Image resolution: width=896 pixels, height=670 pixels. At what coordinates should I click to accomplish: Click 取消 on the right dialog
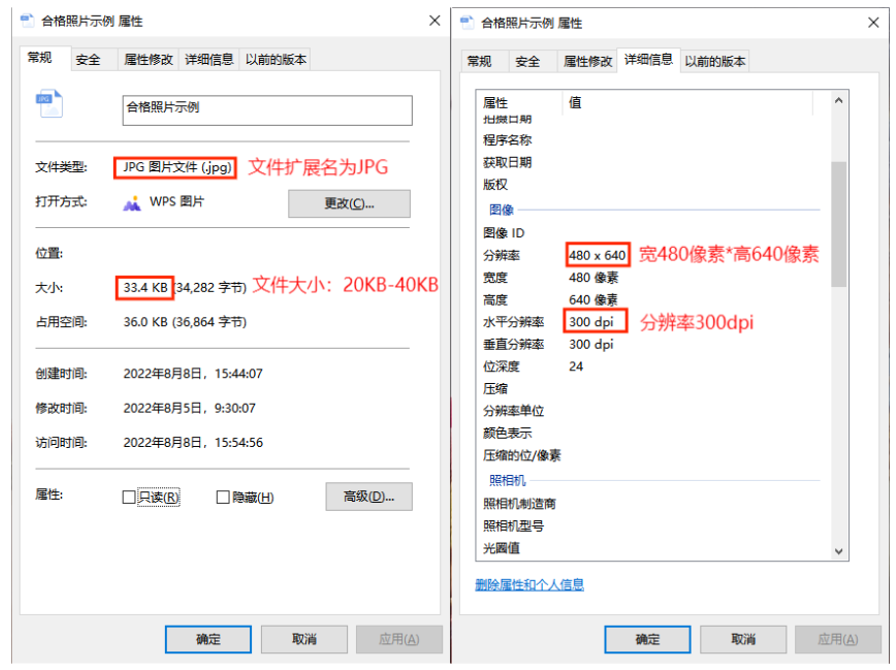[x=741, y=639]
